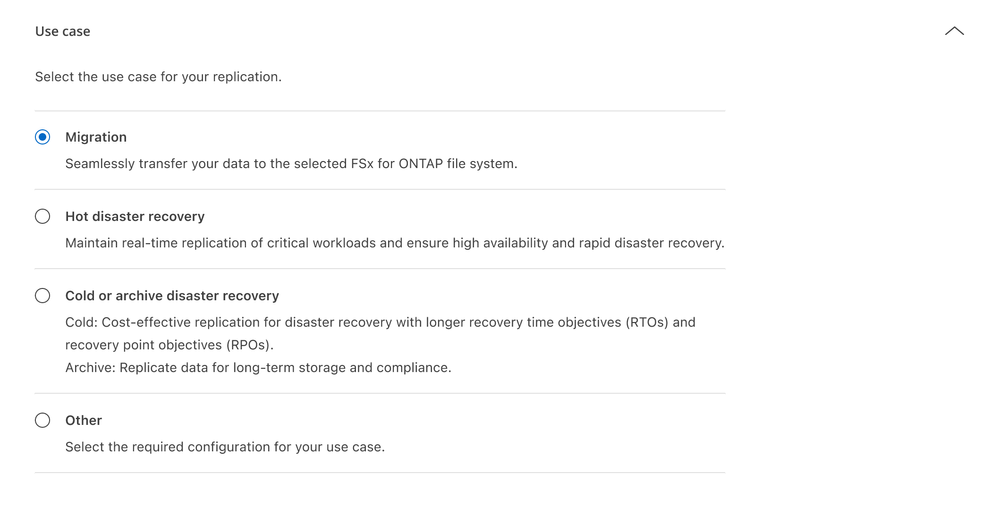Enable Cold or archive disaster recovery radio

pos(42,296)
